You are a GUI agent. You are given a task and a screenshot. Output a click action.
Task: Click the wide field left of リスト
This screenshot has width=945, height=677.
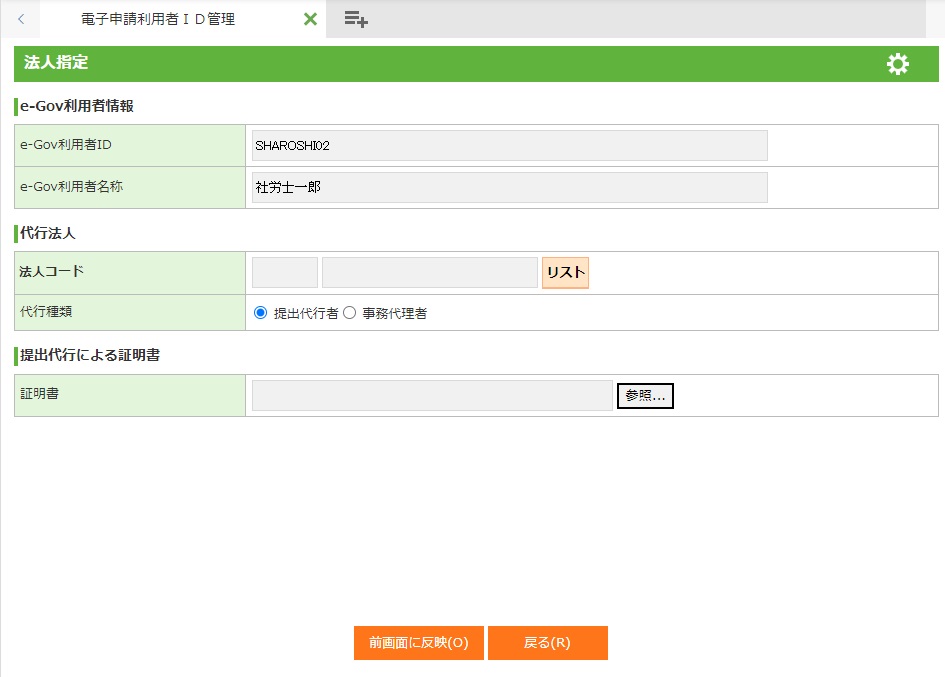pos(429,273)
